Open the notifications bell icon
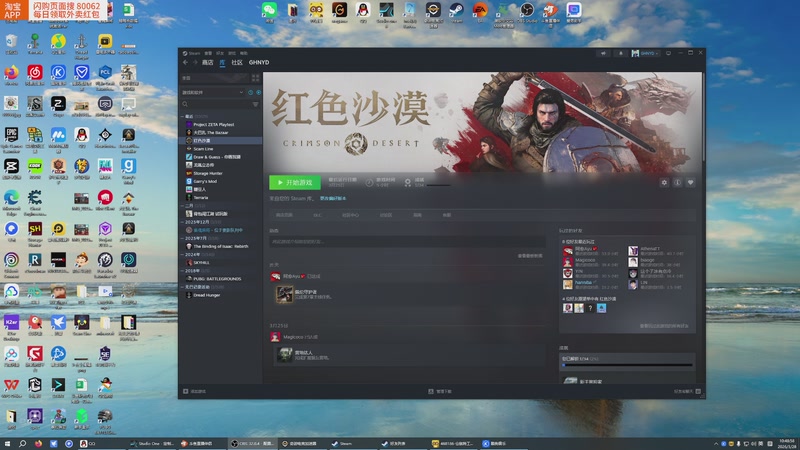 [x=621, y=53]
